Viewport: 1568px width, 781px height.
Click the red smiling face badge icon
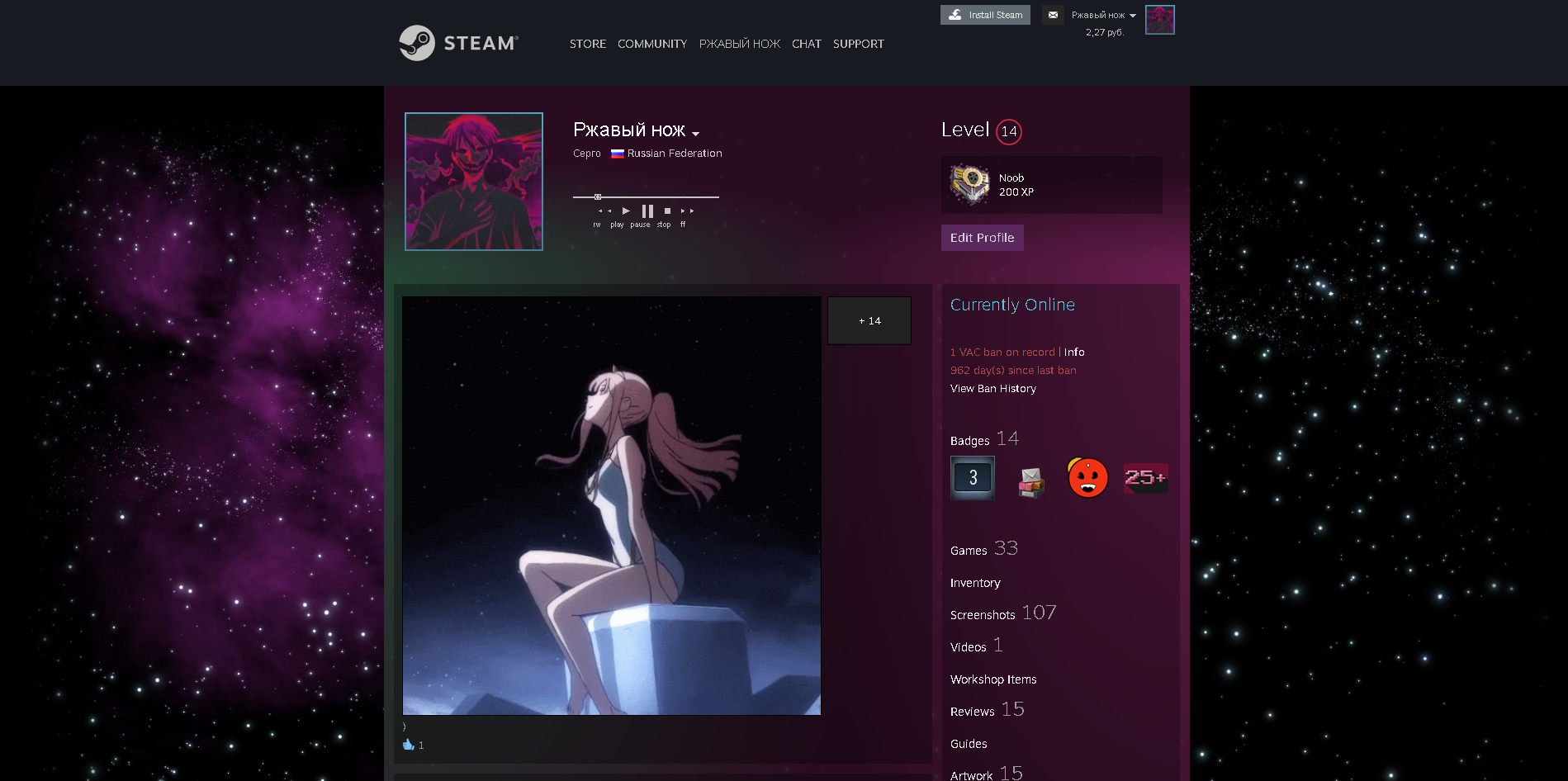coord(1087,477)
